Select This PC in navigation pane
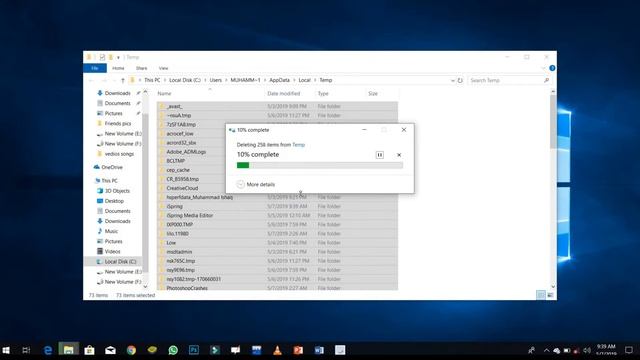The image size is (640, 360). (109, 180)
